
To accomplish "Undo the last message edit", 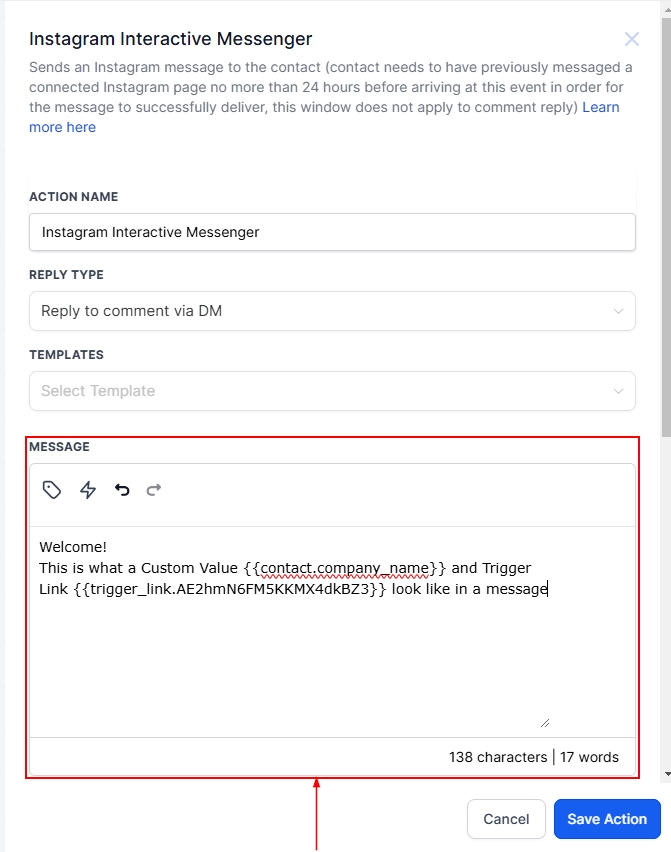I will pyautogui.click(x=122, y=490).
